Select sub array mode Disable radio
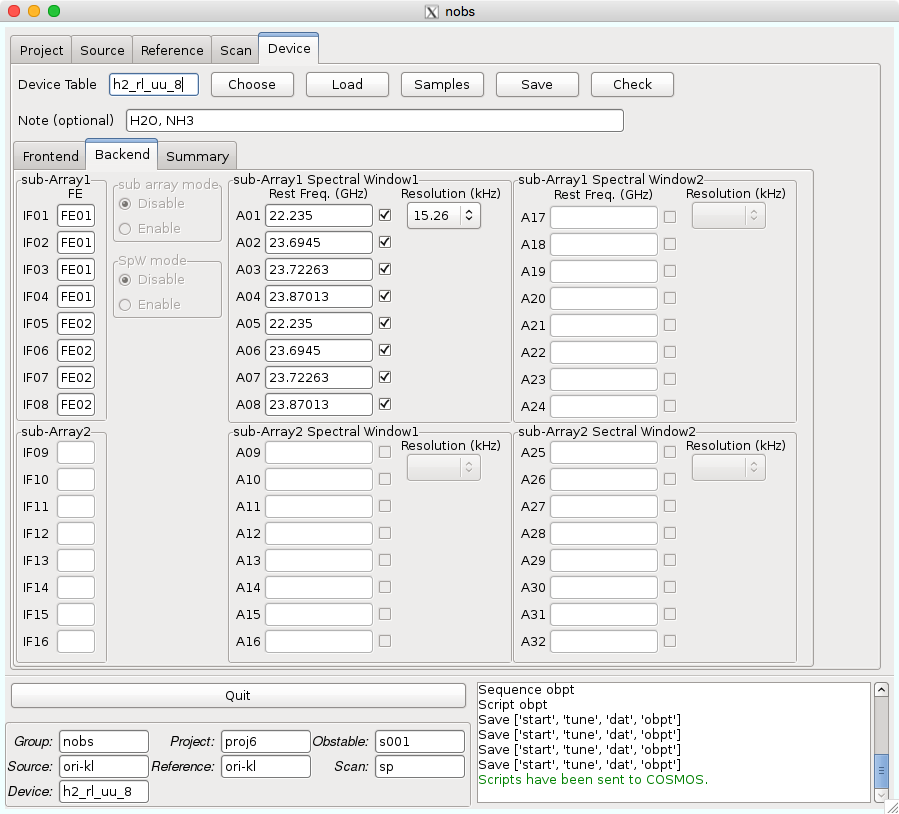Viewport: 899px width, 814px height. tap(125, 204)
